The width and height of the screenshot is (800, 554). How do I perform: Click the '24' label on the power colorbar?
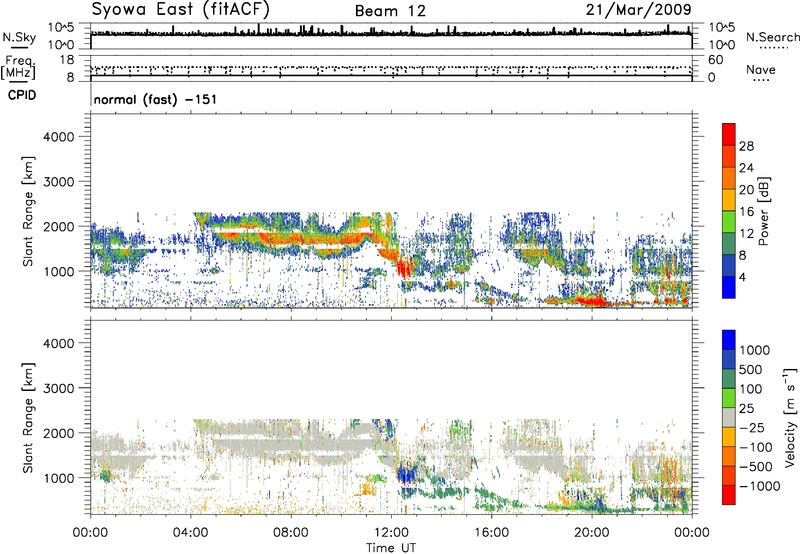pos(746,168)
